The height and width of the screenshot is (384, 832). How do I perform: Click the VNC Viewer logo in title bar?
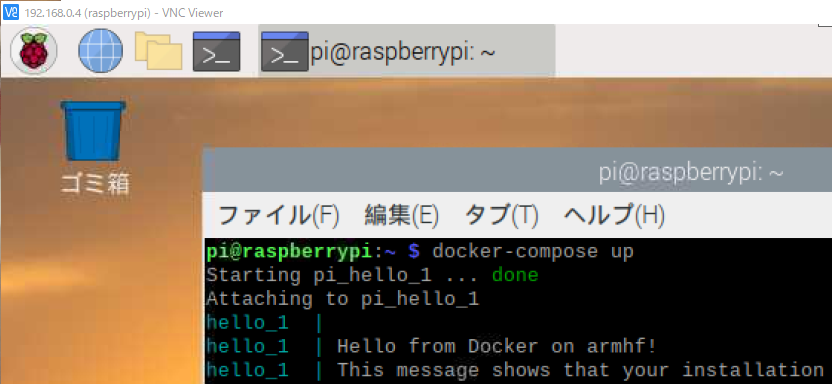[11, 12]
